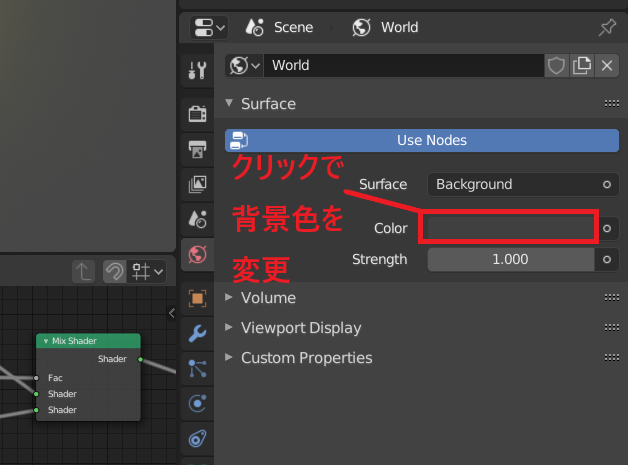Screen dimensions: 628x465
Task: Click the Scene breadcrumb icon
Action: 254,27
